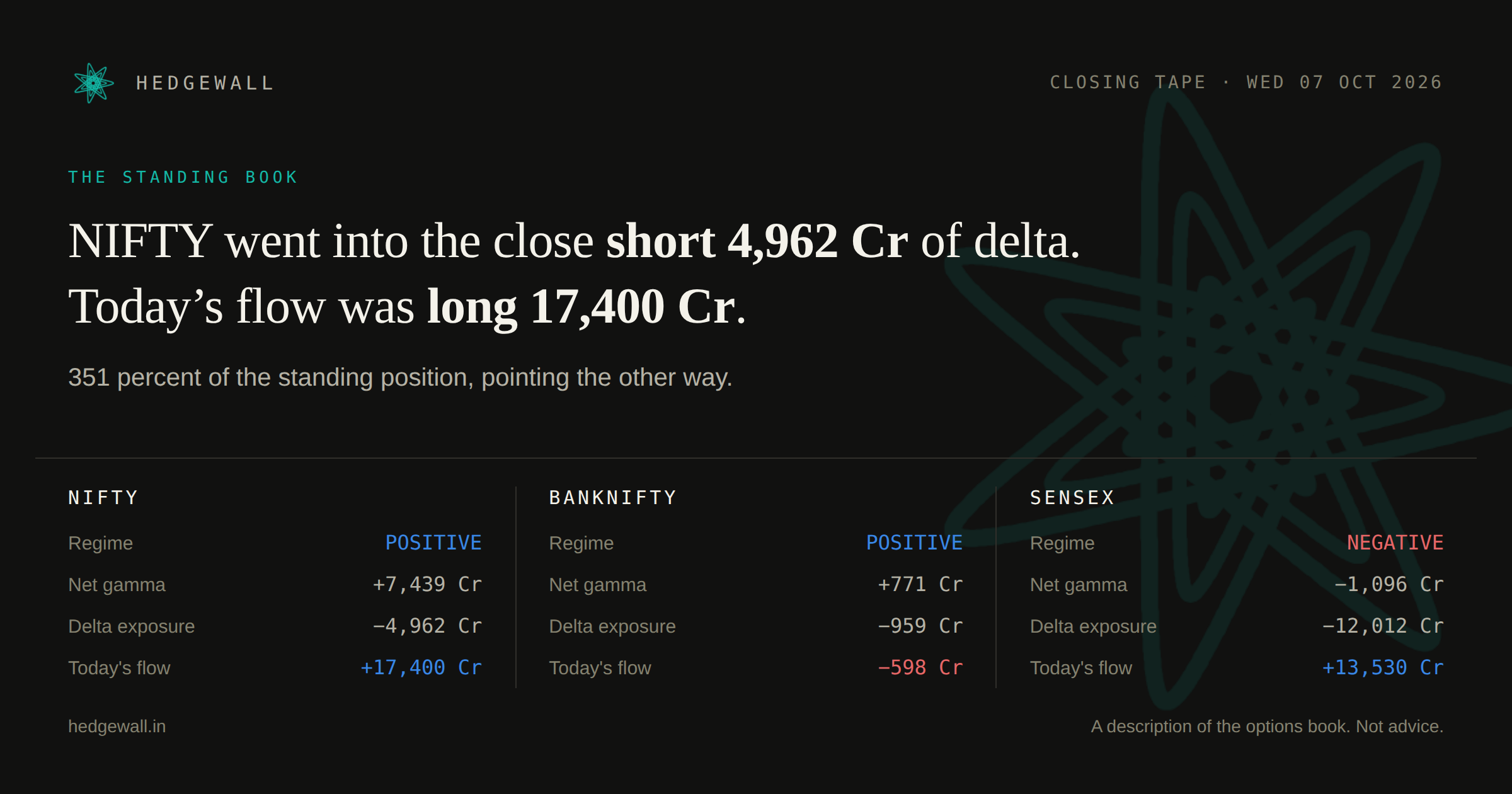
Task: Click SENSEX's NEGATIVE regime value
Action: 1395,543
